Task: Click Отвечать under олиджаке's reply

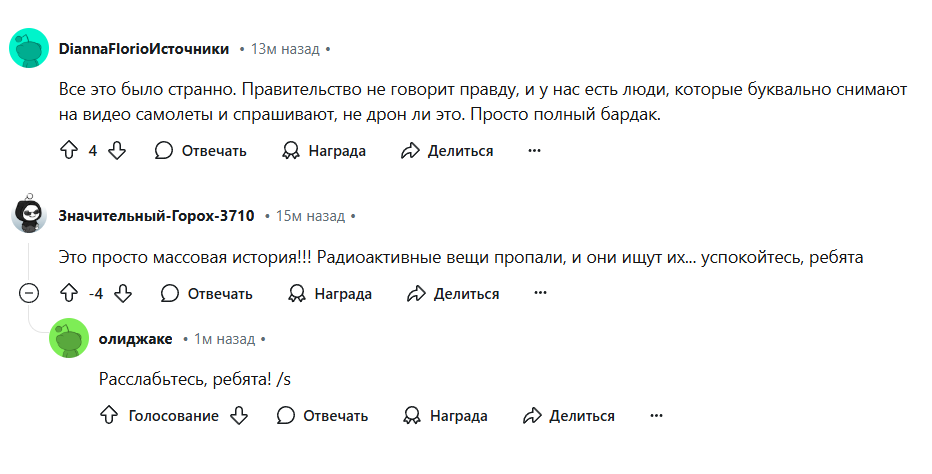Action: coord(322,416)
